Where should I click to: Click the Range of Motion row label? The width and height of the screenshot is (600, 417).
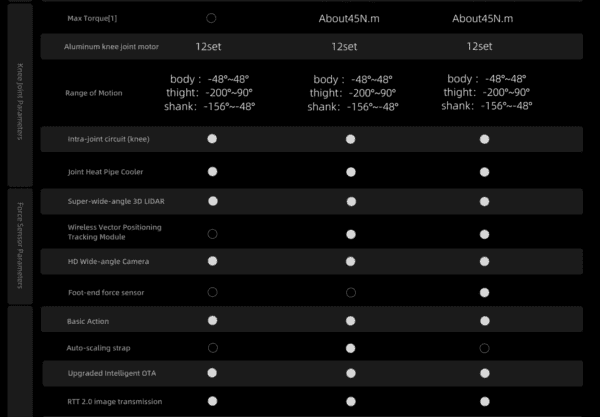96,92
